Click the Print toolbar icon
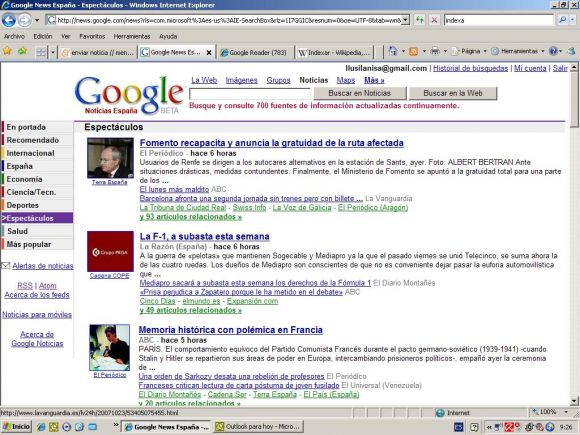580x435 pixels. 435,51
